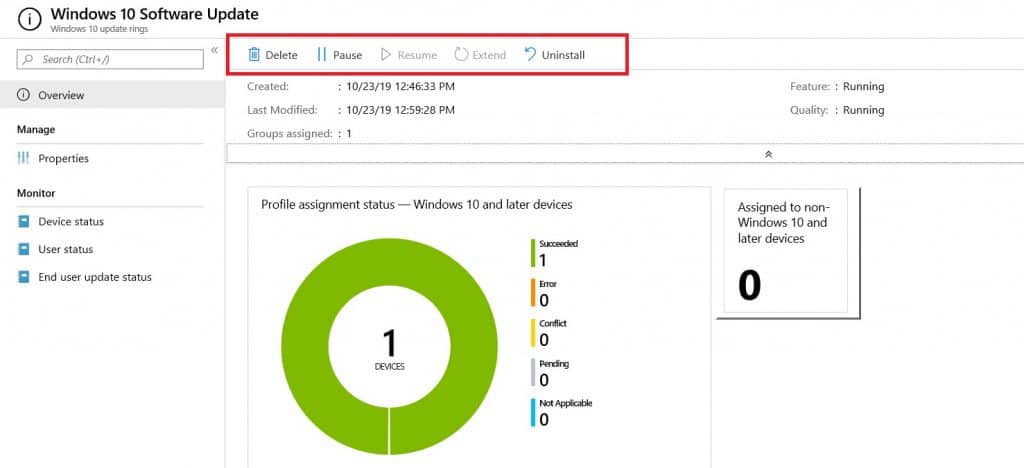This screenshot has width=1024, height=468.
Task: Focus the Search (Ctrl+/) input field
Action: (x=110, y=59)
